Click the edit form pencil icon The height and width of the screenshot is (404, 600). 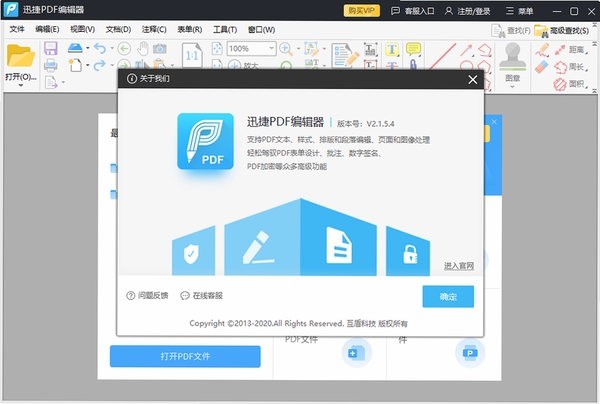click(x=345, y=55)
